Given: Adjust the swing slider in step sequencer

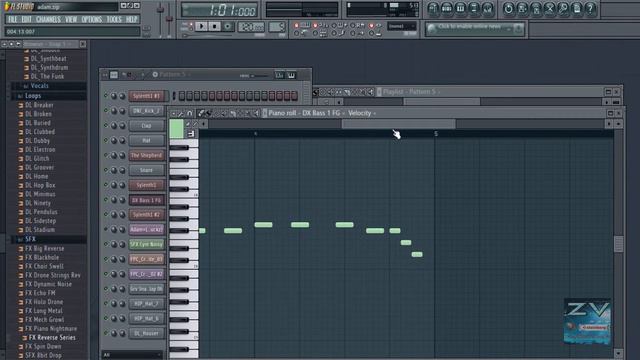Looking at the screenshot, I should [259, 76].
